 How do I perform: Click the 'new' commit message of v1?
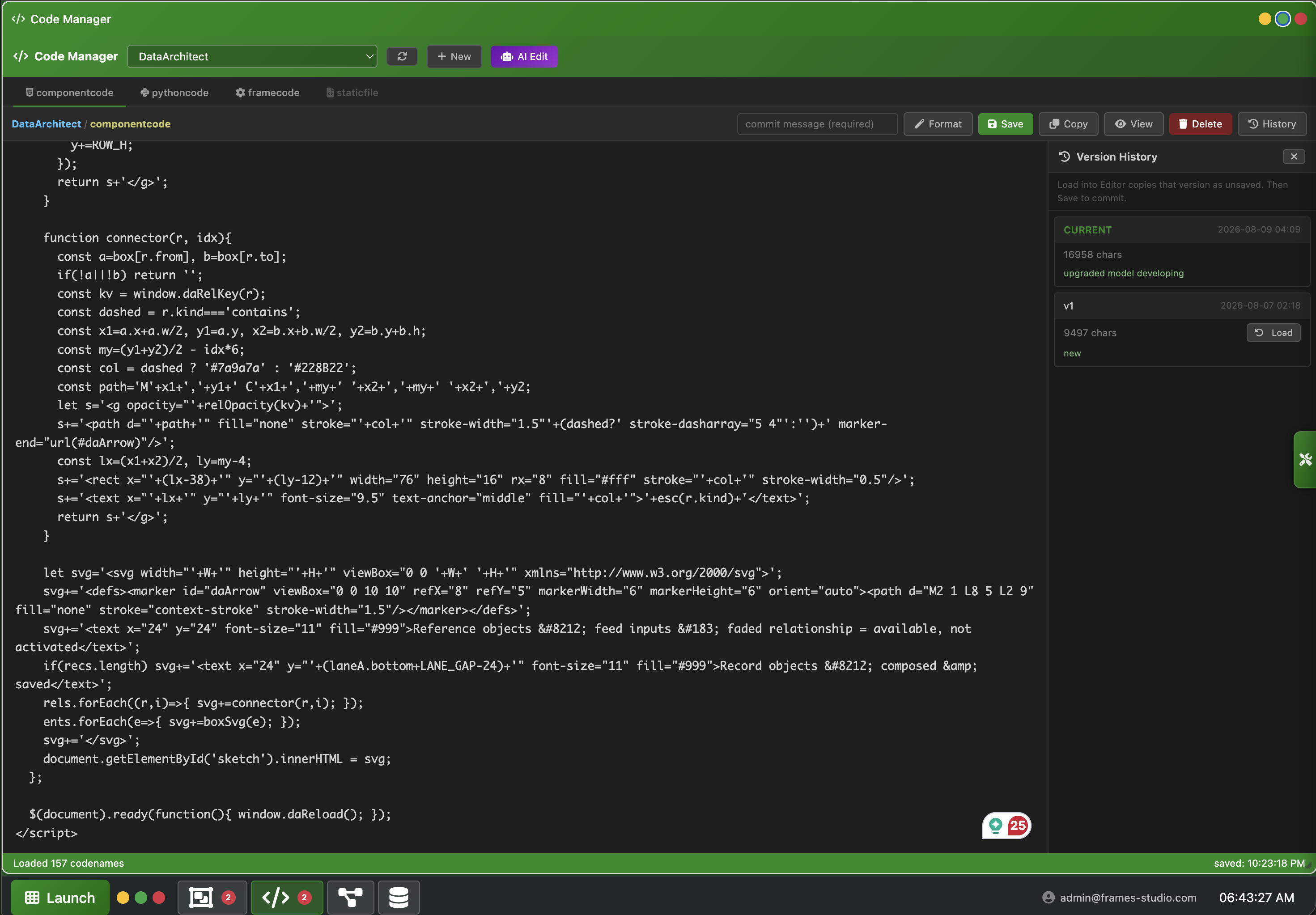click(x=1072, y=353)
